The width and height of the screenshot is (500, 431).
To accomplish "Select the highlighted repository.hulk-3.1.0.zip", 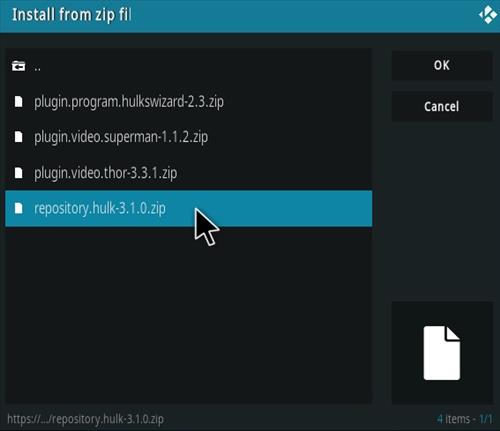I will pos(189,208).
